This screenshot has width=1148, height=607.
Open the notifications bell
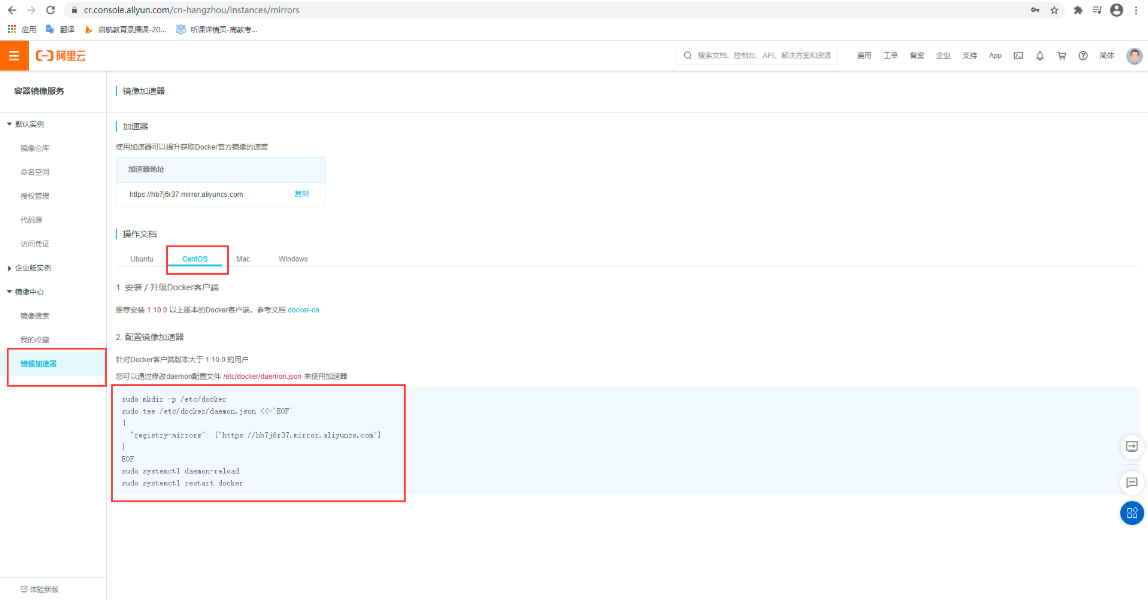(1040, 56)
